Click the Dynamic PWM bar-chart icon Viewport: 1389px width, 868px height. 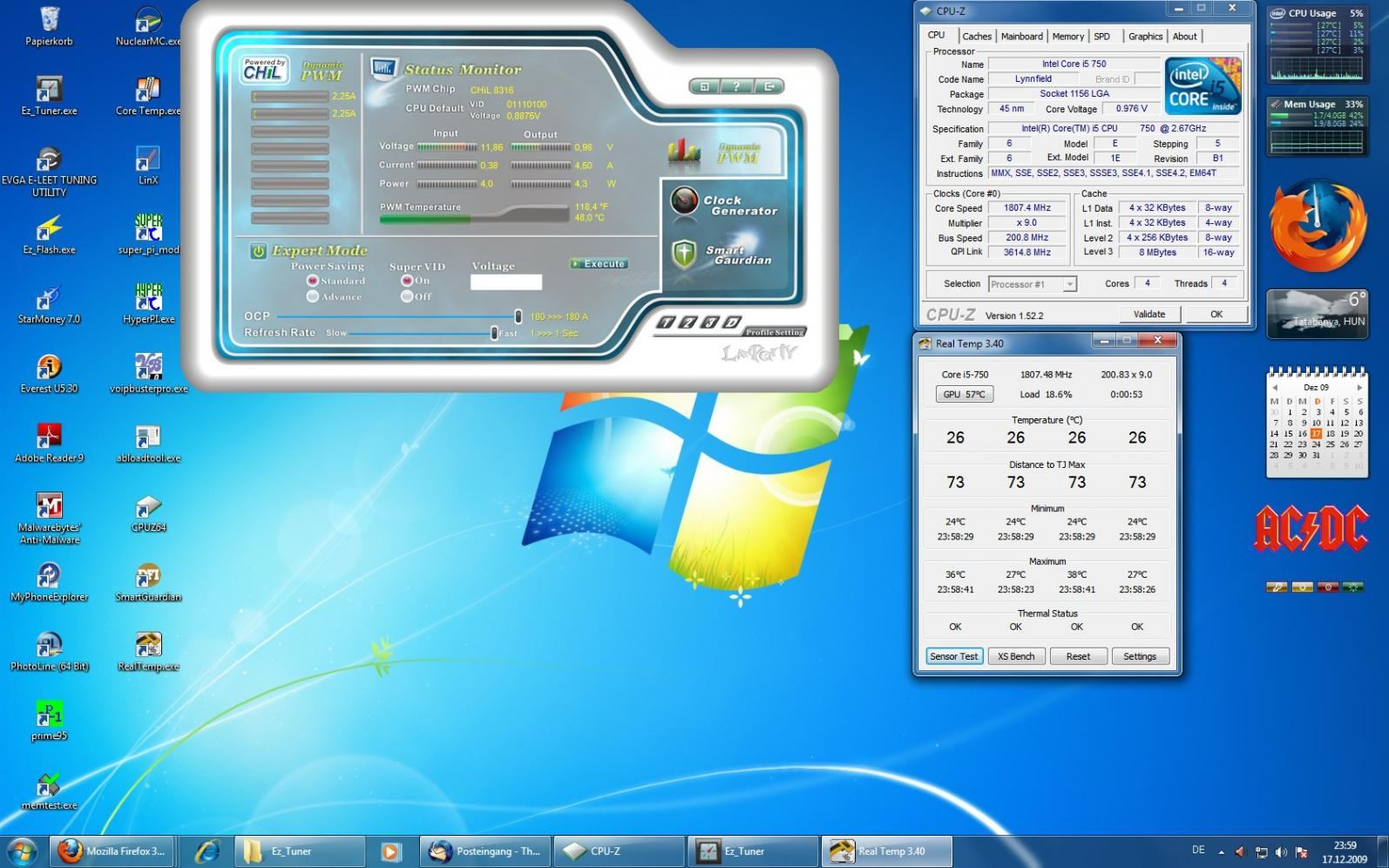pos(684,152)
